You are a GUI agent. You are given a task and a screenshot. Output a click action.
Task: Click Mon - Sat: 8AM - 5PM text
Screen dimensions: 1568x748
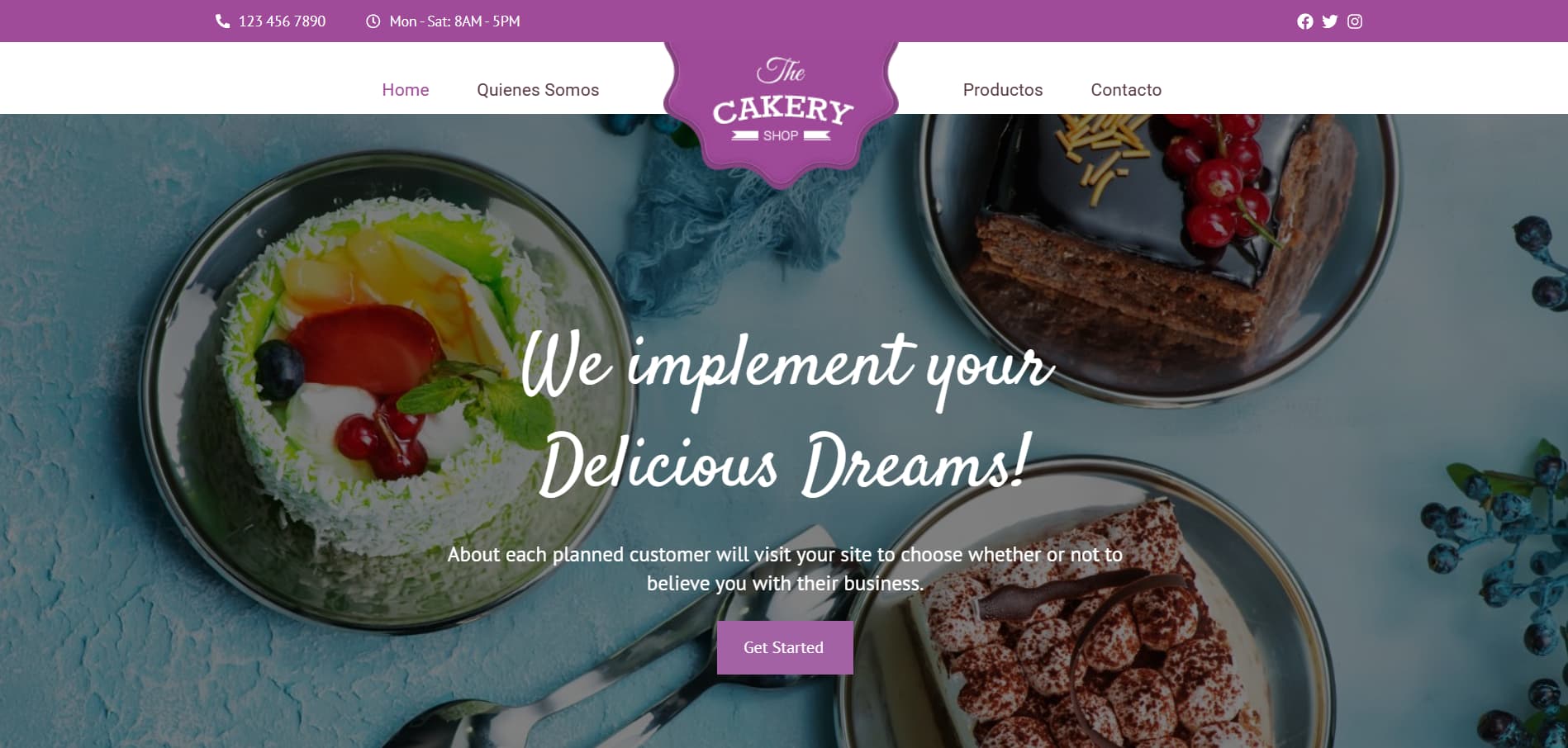tap(454, 21)
